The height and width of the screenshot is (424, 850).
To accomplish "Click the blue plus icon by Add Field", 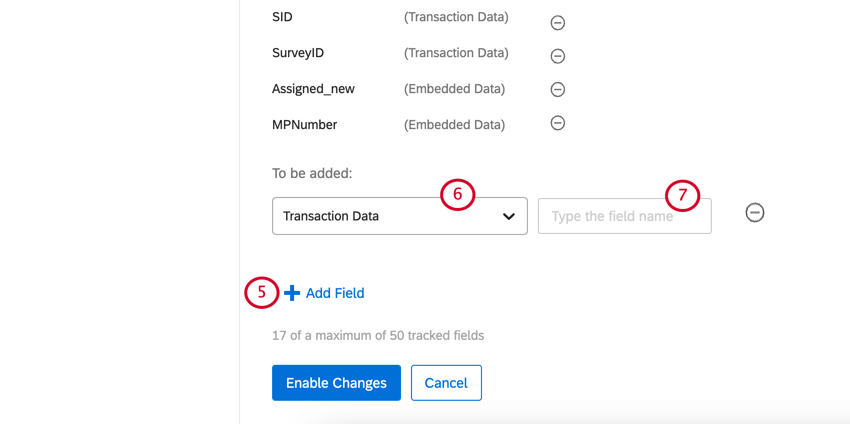I will [x=292, y=293].
